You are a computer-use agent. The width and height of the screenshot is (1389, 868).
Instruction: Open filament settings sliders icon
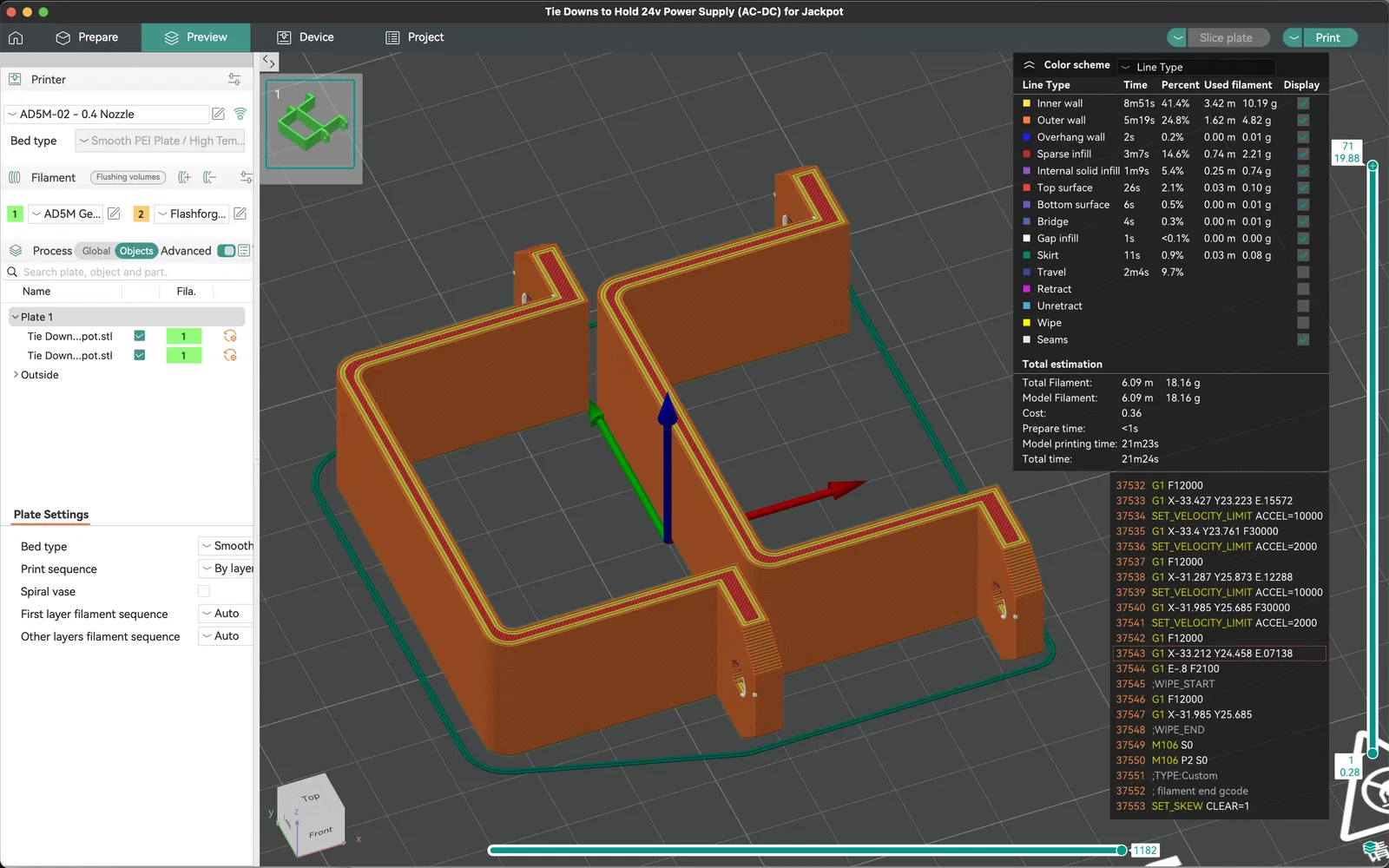click(x=246, y=177)
